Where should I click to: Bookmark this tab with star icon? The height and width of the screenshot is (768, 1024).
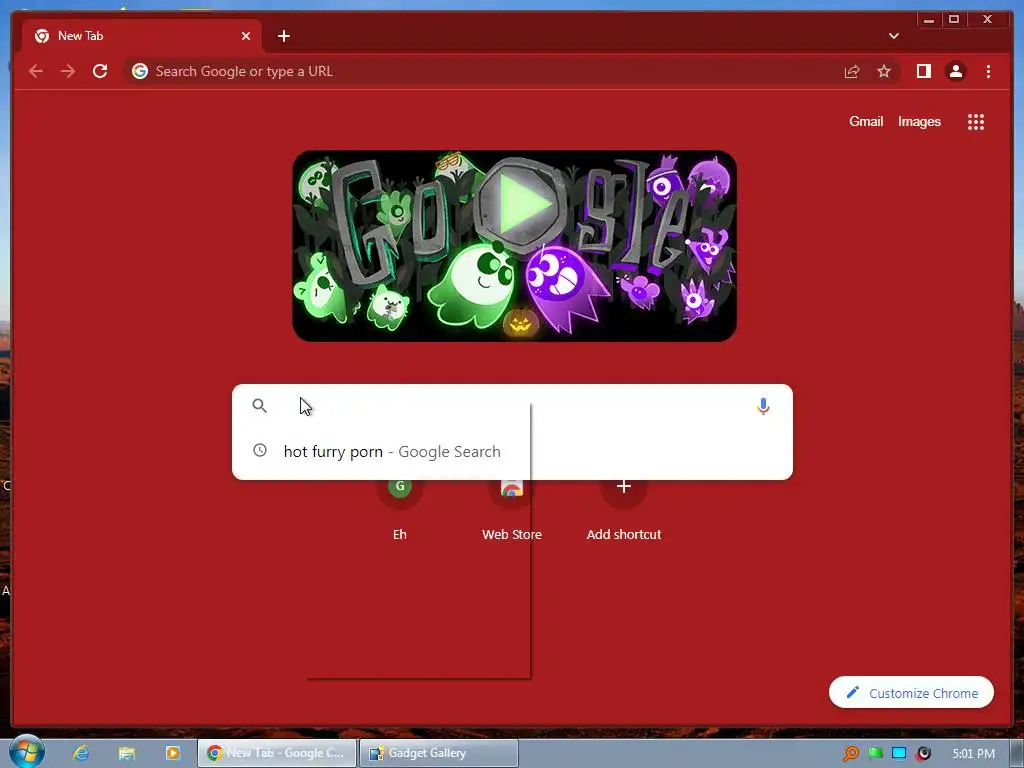pos(884,71)
